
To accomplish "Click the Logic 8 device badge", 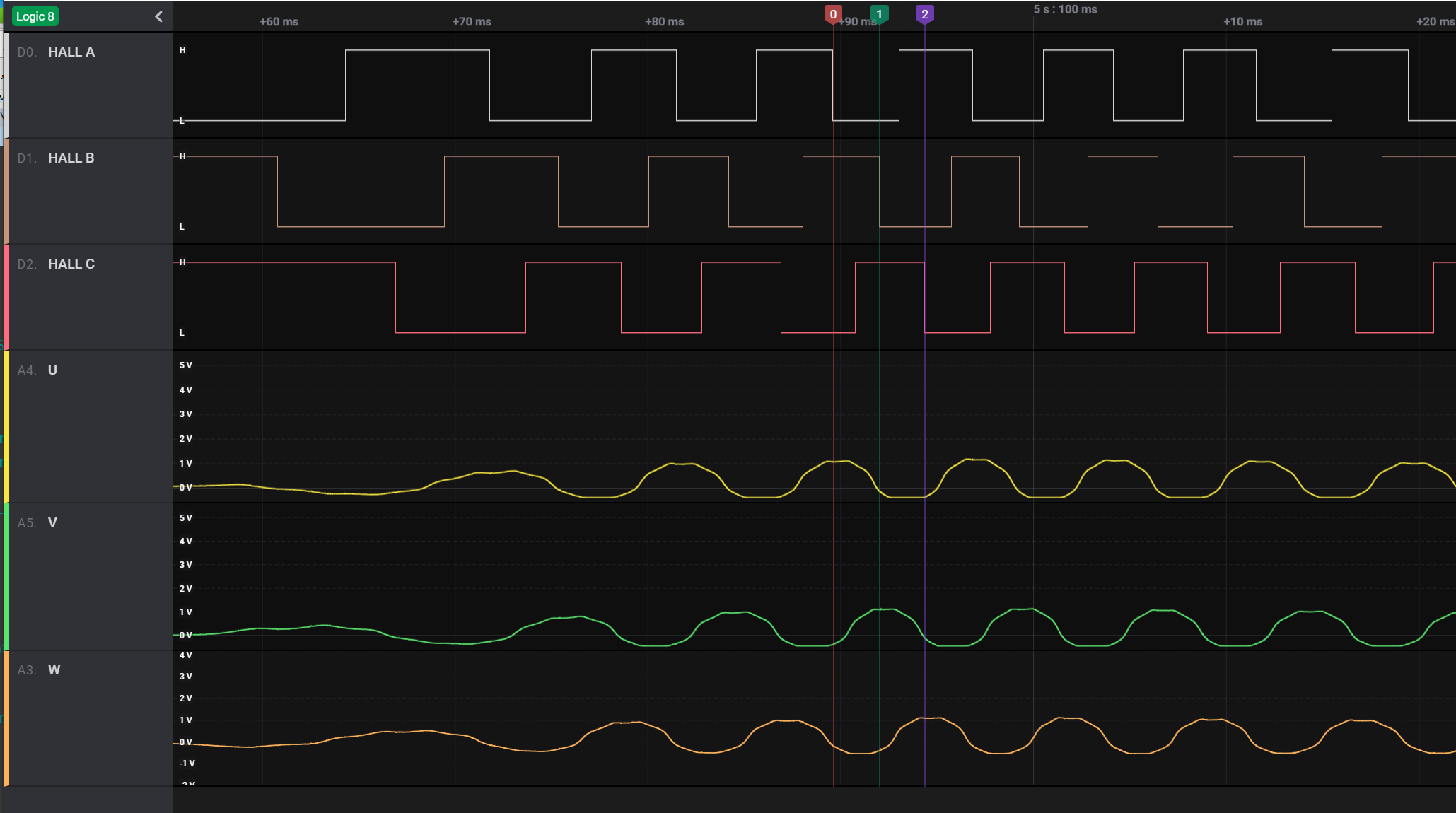I will click(35, 16).
